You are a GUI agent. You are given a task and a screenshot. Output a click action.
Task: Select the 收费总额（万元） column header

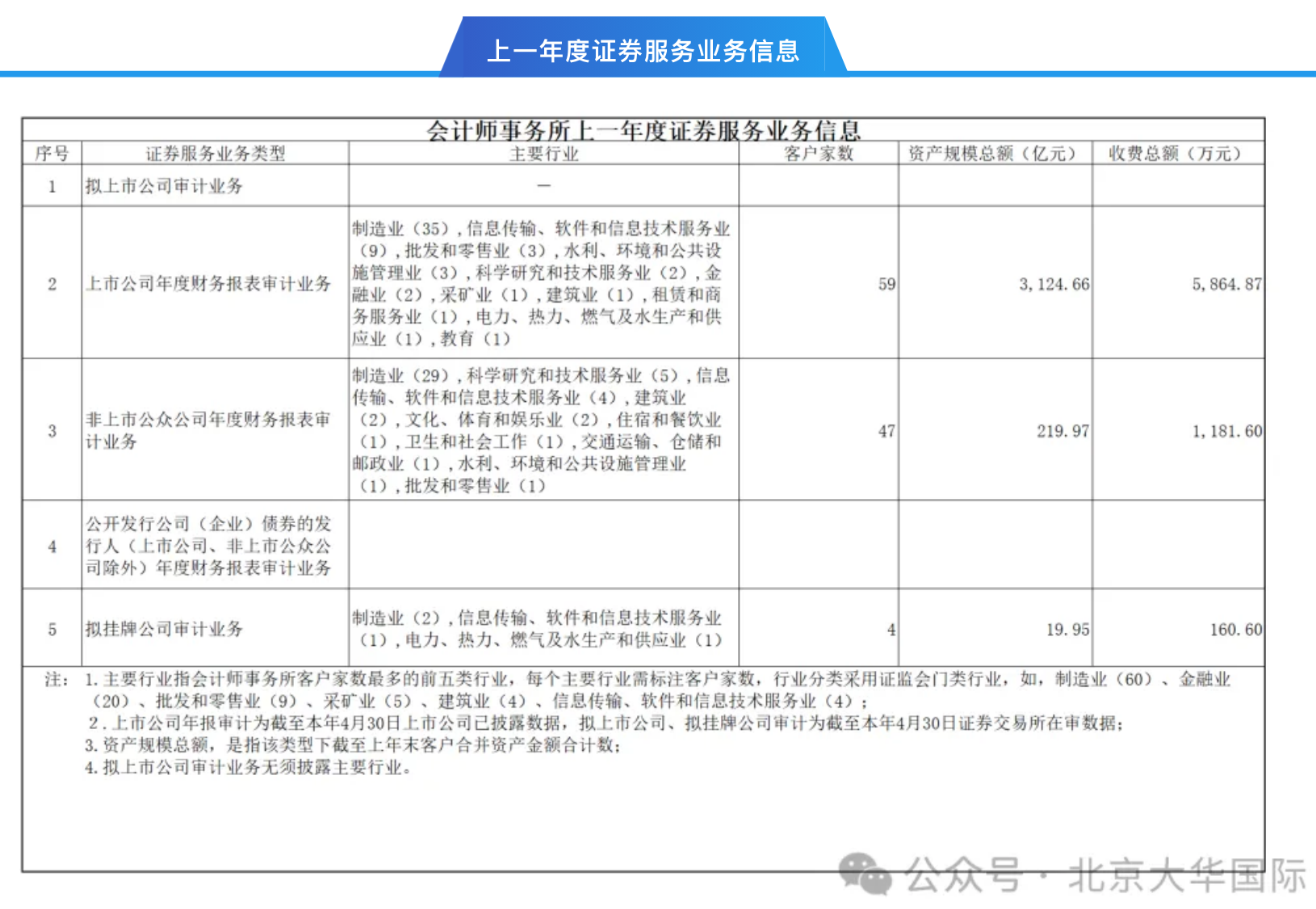click(x=1177, y=153)
